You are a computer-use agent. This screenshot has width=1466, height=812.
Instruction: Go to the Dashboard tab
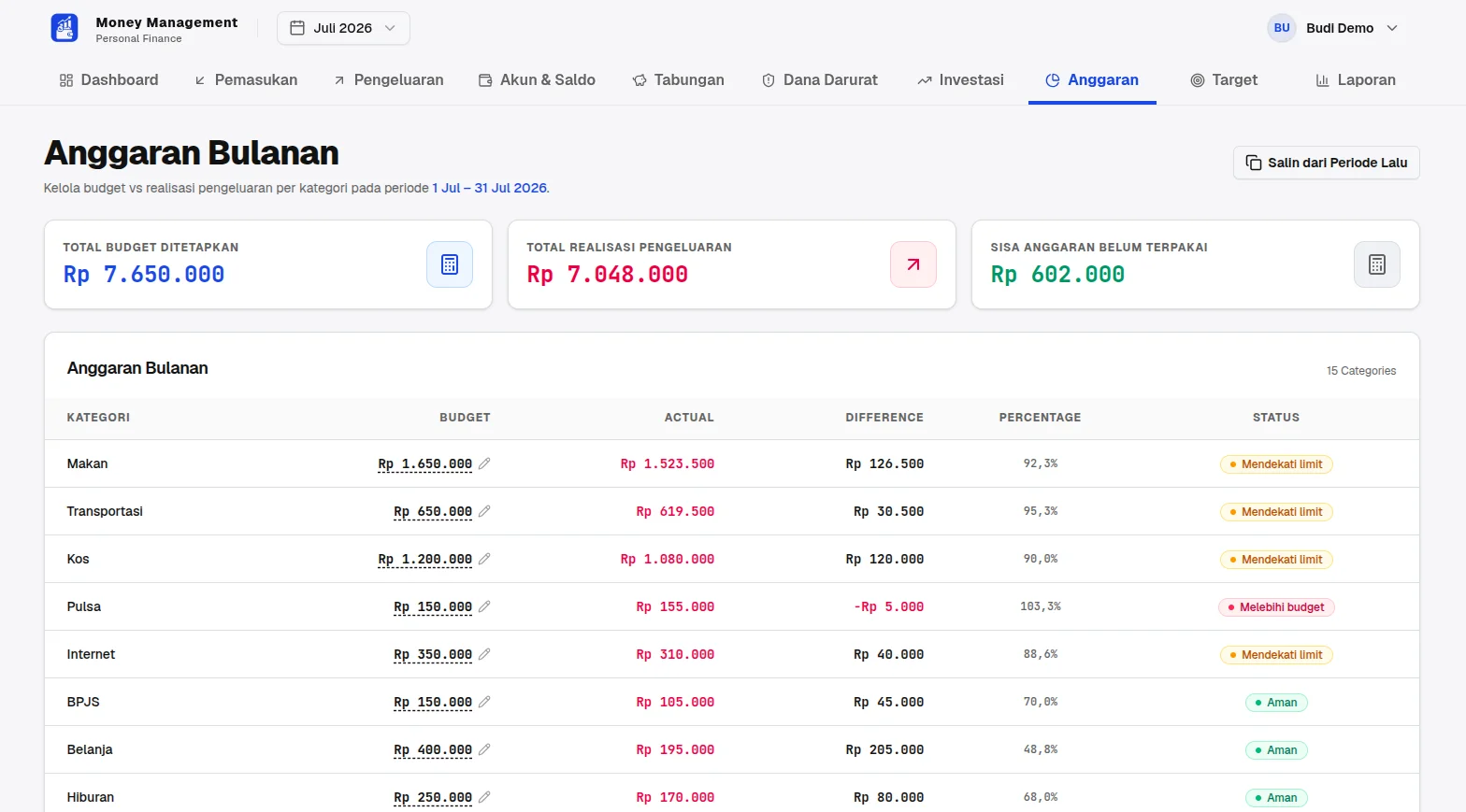tap(108, 80)
